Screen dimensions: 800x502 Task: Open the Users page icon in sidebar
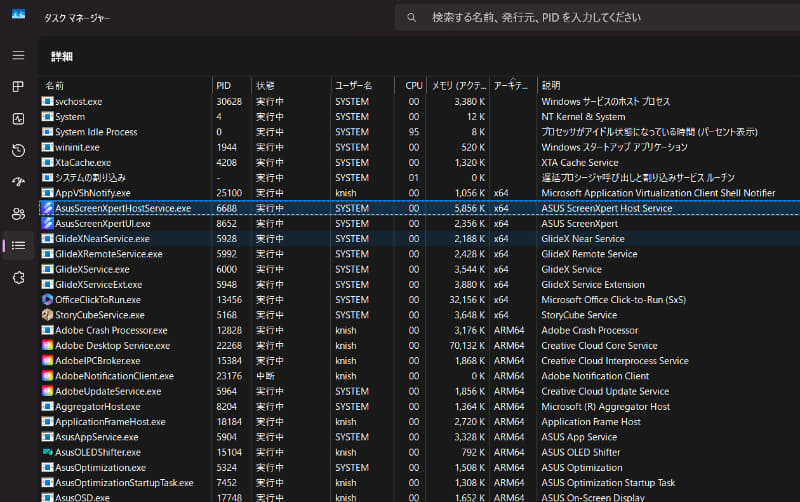tap(18, 214)
